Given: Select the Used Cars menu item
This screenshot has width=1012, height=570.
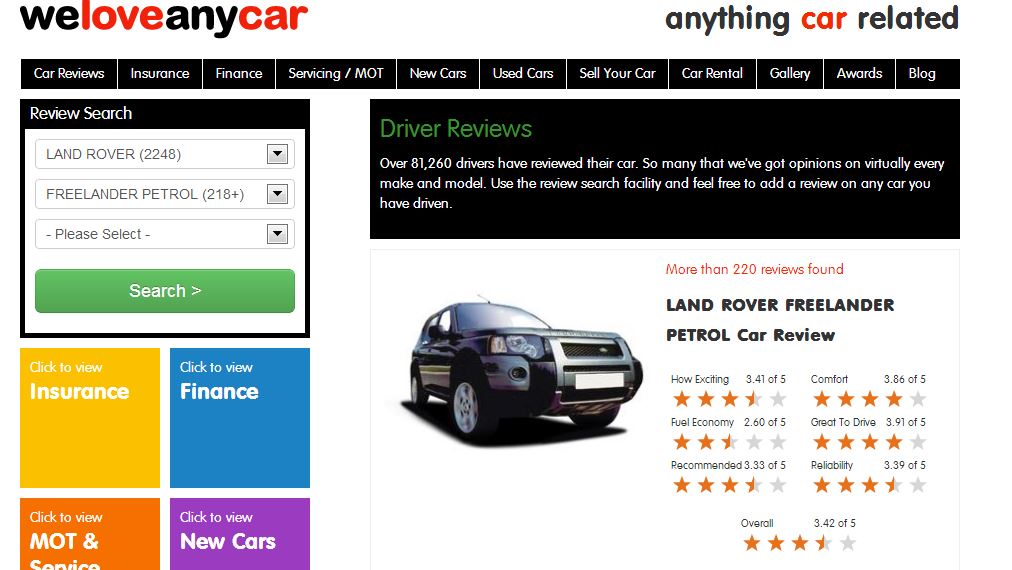Looking at the screenshot, I should point(523,74).
